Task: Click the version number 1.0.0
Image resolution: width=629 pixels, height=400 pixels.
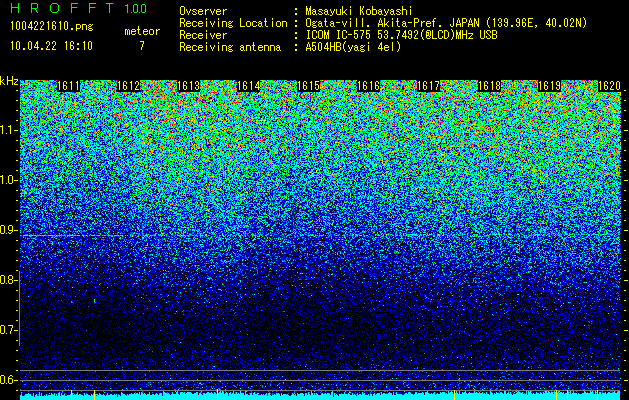Action: point(135,8)
